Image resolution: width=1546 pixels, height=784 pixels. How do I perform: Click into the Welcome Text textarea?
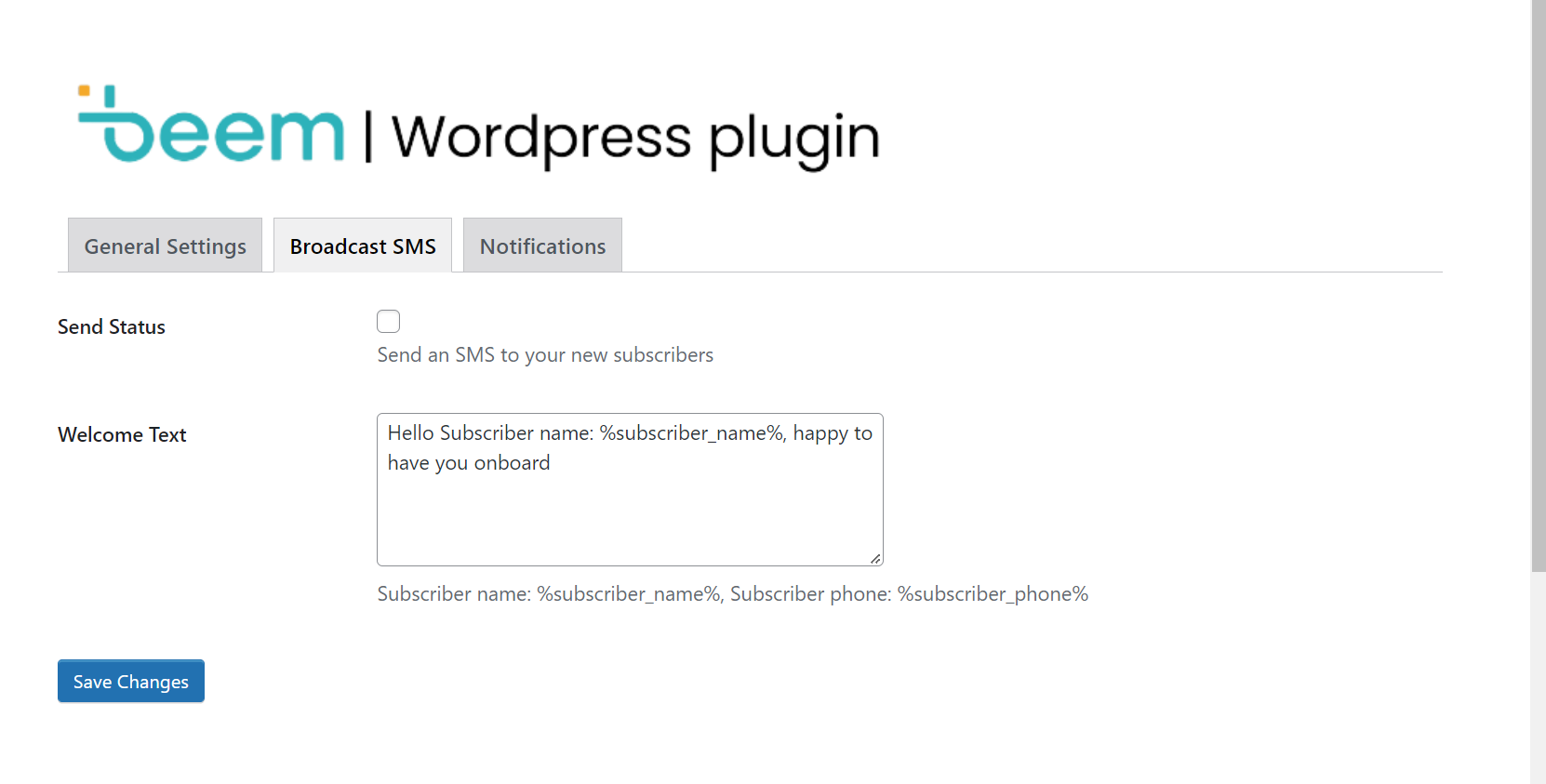tap(630, 489)
